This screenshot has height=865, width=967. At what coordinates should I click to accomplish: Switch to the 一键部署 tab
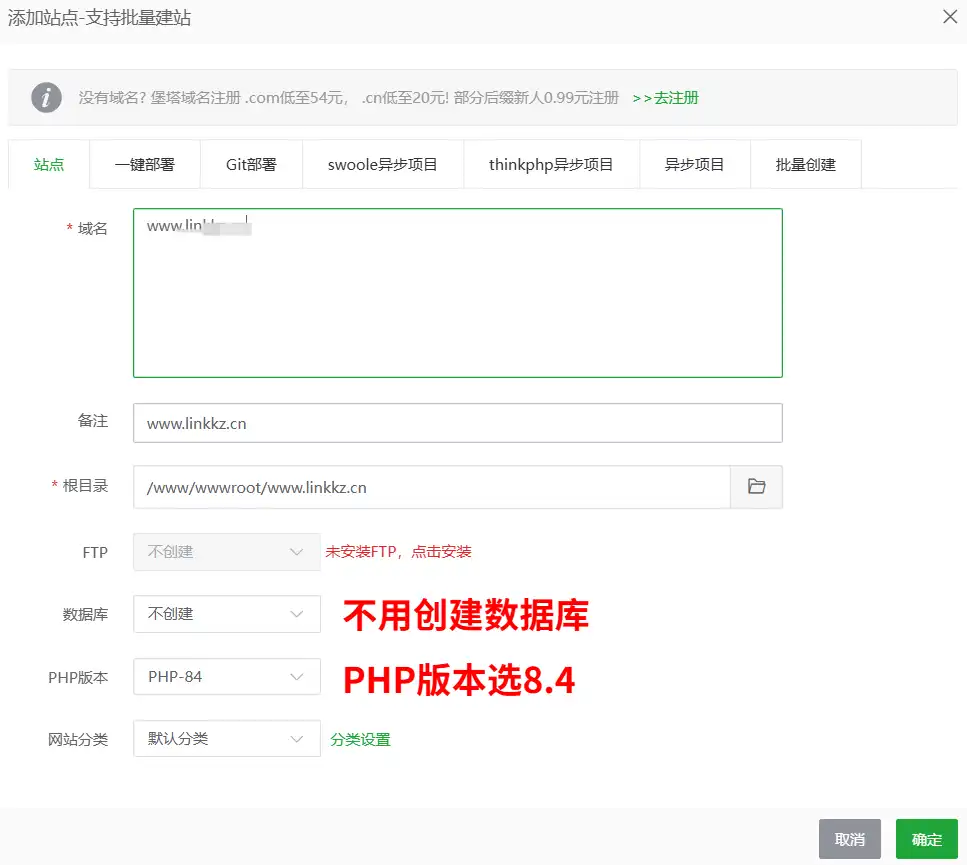(x=144, y=165)
